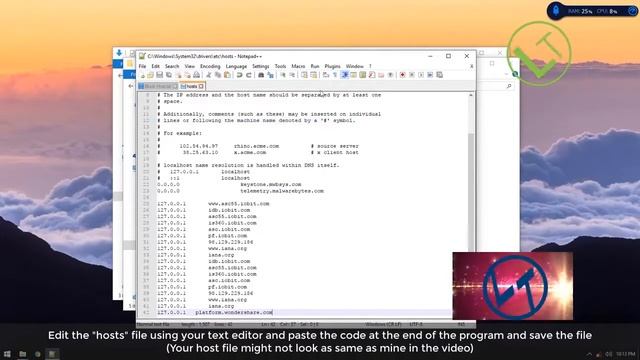Click the editor scrollbar up arrow

tap(471, 95)
